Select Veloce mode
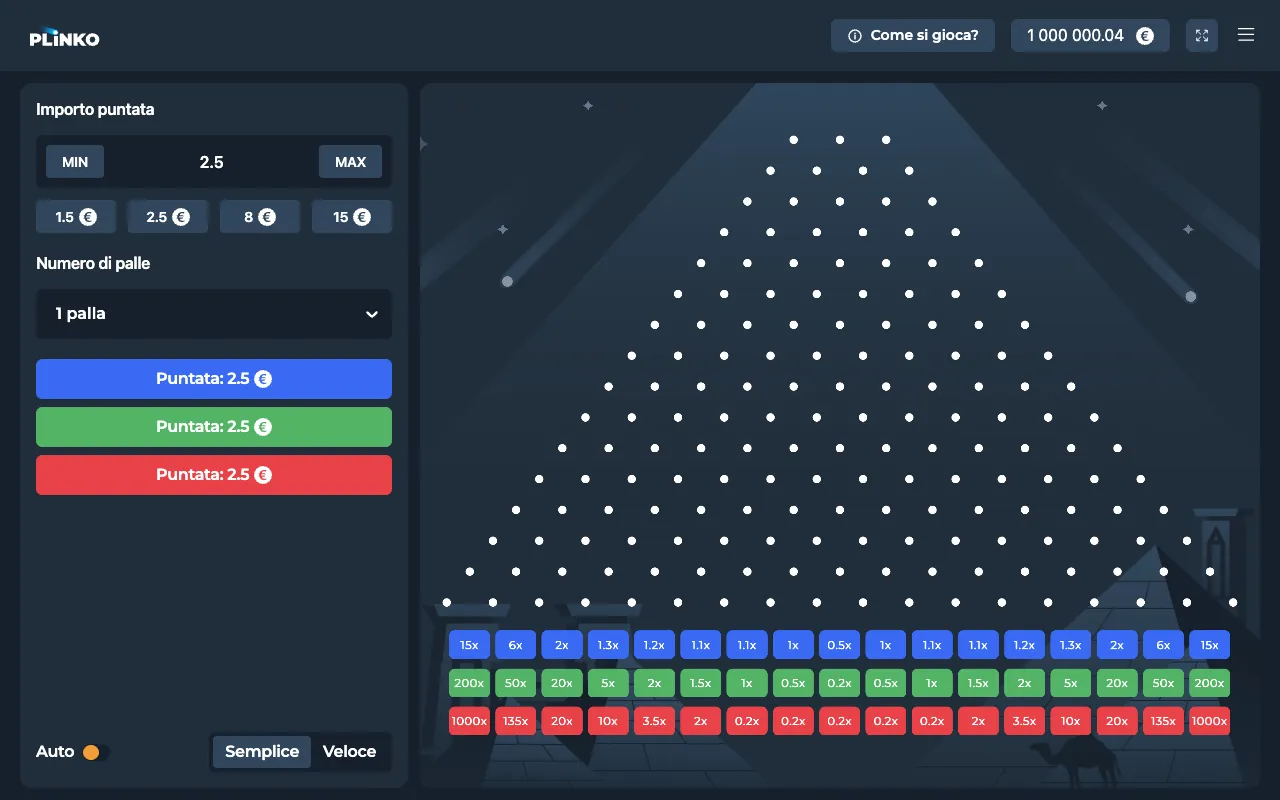 [349, 752]
